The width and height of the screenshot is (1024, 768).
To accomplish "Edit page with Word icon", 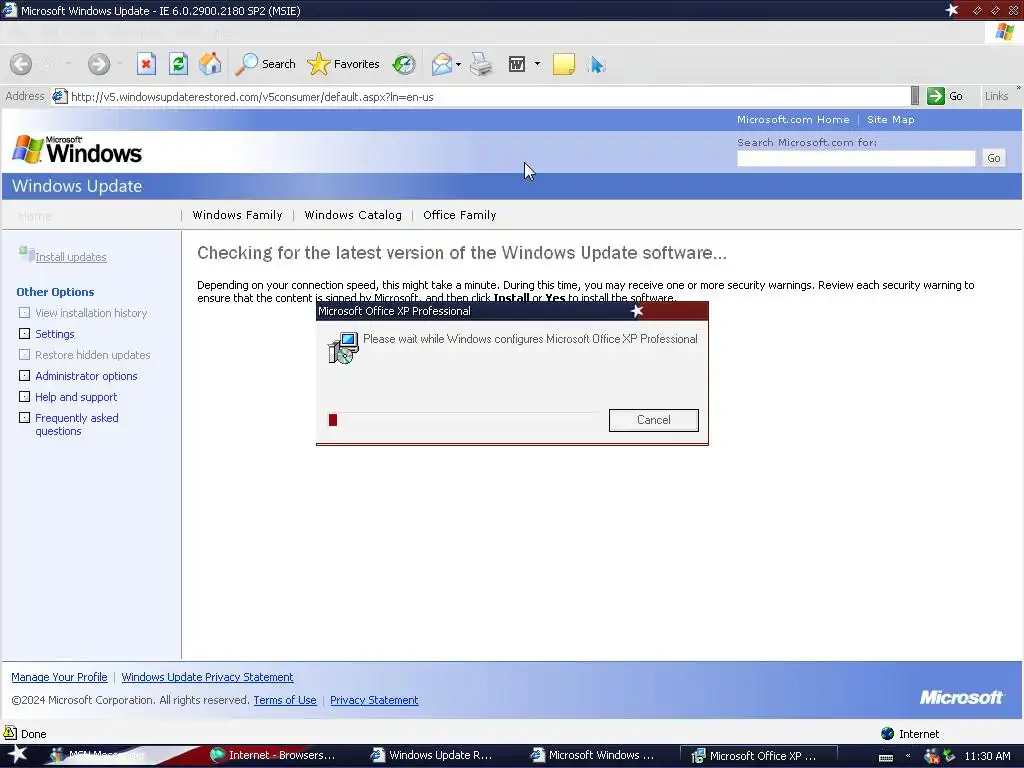I will (517, 64).
